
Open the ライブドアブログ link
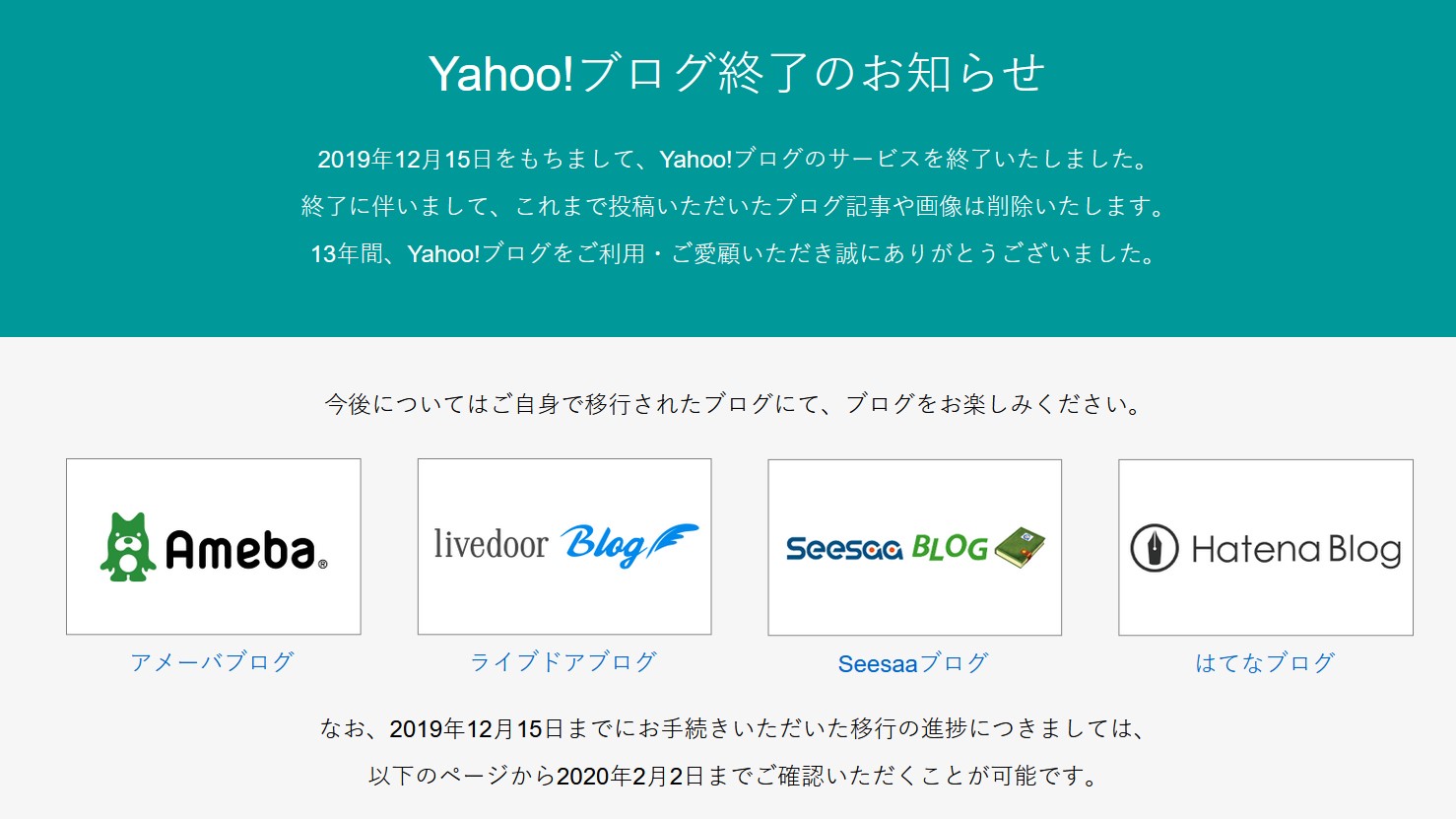click(x=563, y=662)
